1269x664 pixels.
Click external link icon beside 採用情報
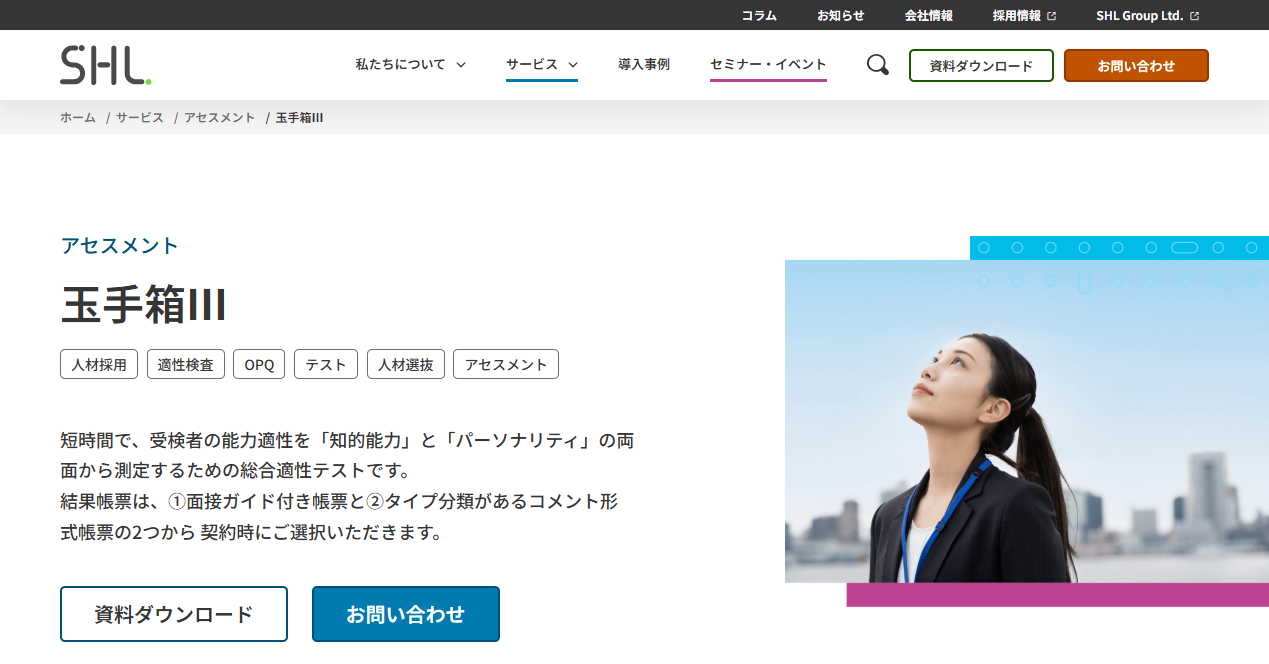tap(1051, 16)
